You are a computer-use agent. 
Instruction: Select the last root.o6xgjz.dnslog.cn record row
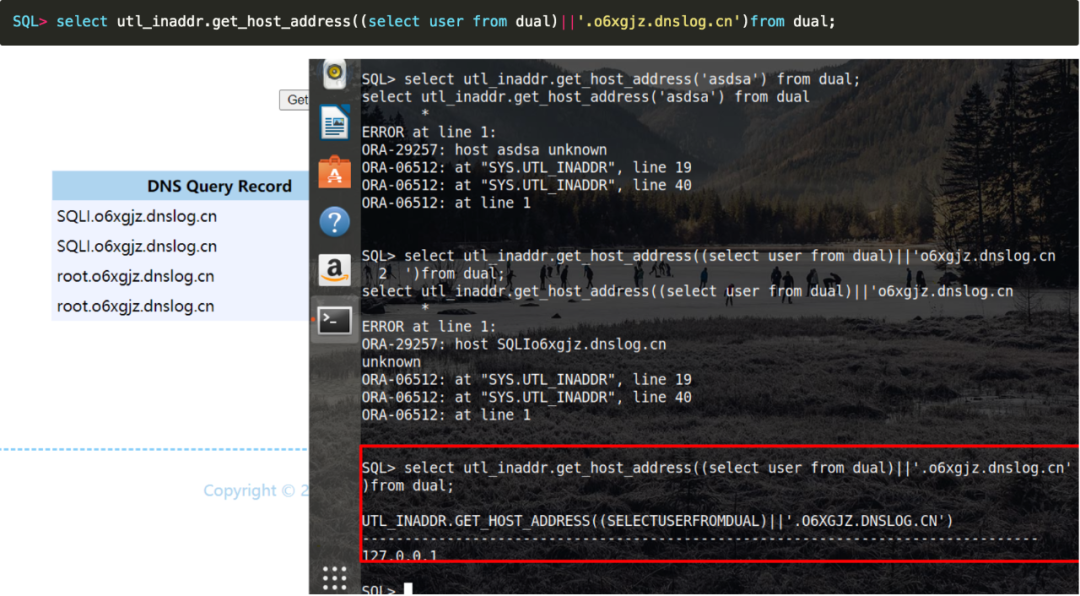click(x=180, y=306)
